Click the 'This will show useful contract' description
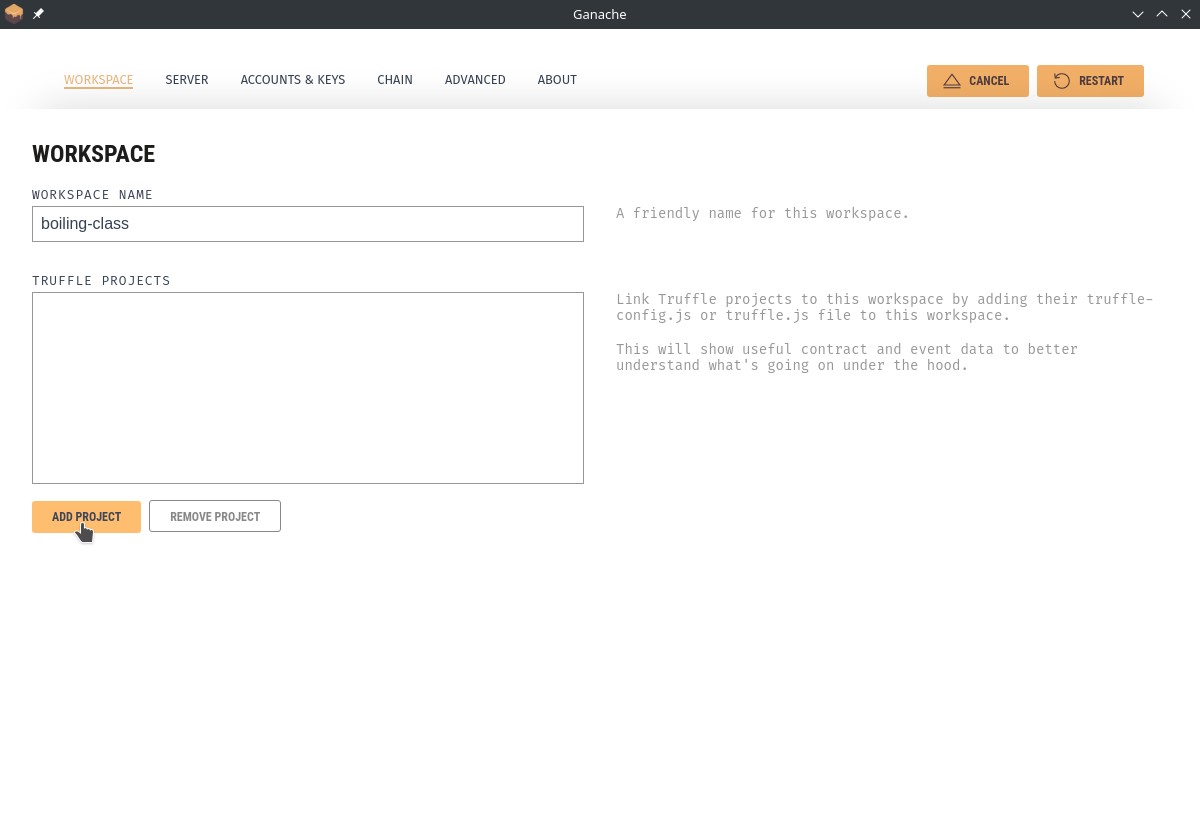 pyautogui.click(x=847, y=357)
